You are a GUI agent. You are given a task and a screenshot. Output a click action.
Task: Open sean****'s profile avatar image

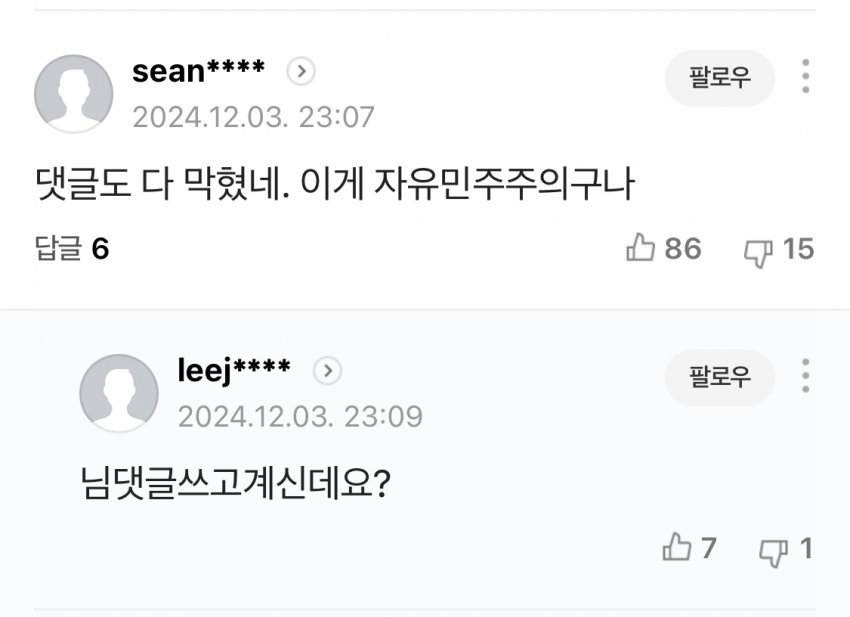pyautogui.click(x=77, y=93)
